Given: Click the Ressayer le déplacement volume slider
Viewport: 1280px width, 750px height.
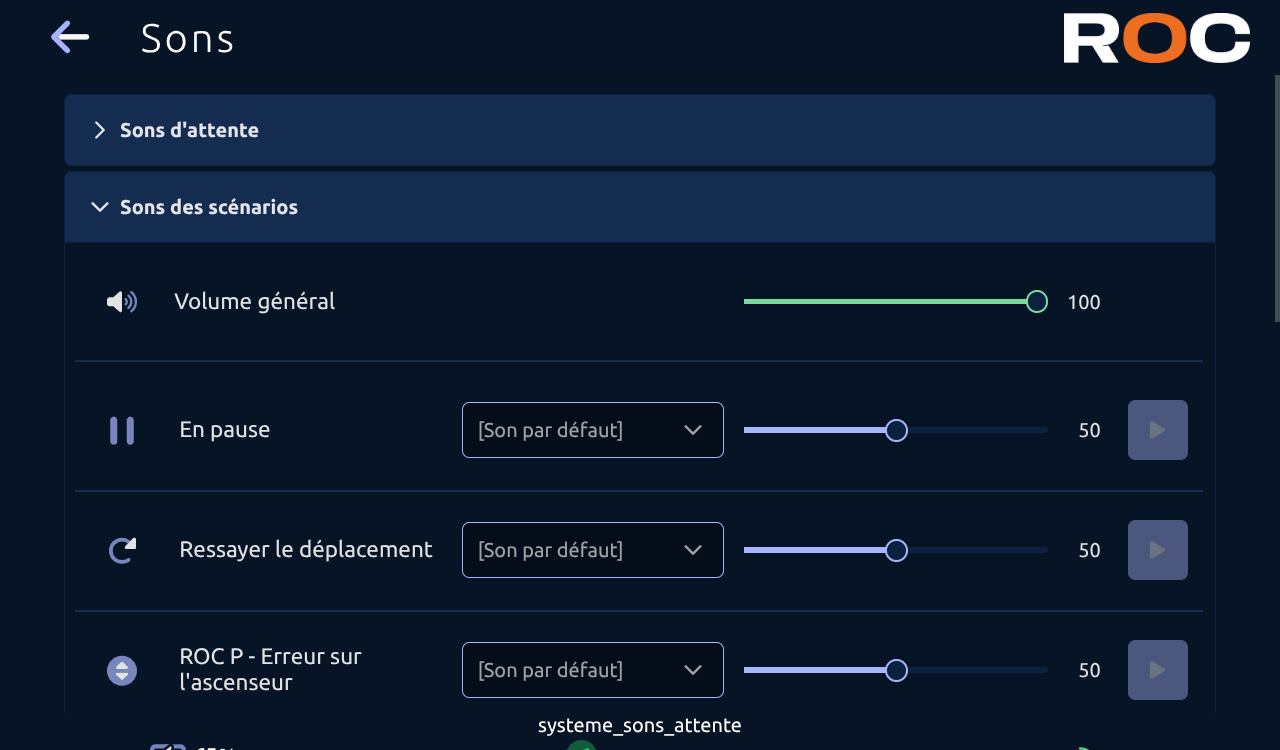Looking at the screenshot, I should click(896, 550).
